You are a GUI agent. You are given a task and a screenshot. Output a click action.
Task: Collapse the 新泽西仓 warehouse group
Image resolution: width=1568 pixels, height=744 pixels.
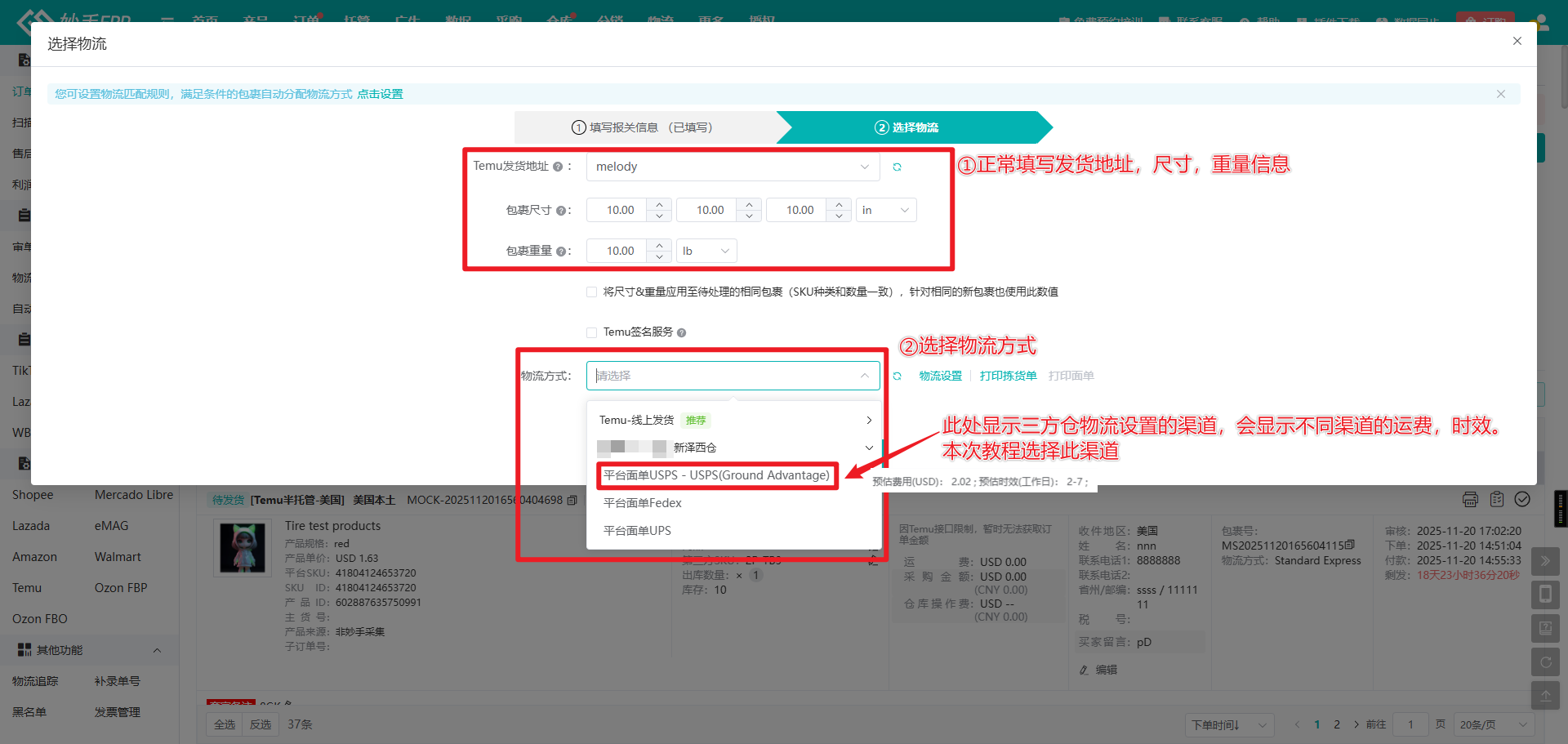(734, 448)
